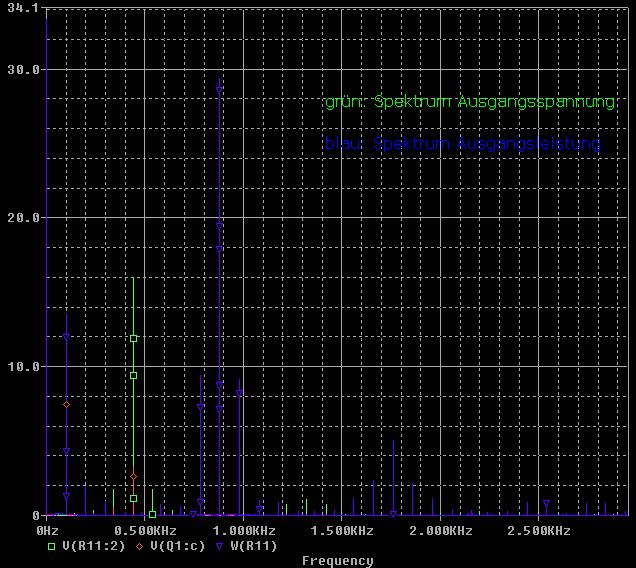
Task: Click the topmost triangle marker on the tallest blue peak
Action: (x=219, y=90)
